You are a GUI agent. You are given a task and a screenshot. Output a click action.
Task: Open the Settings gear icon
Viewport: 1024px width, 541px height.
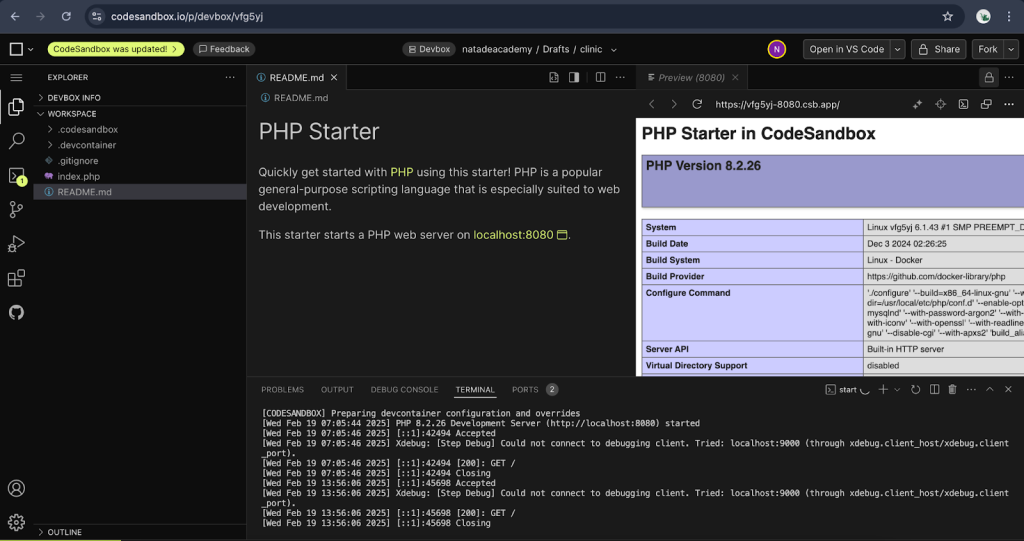(16, 522)
